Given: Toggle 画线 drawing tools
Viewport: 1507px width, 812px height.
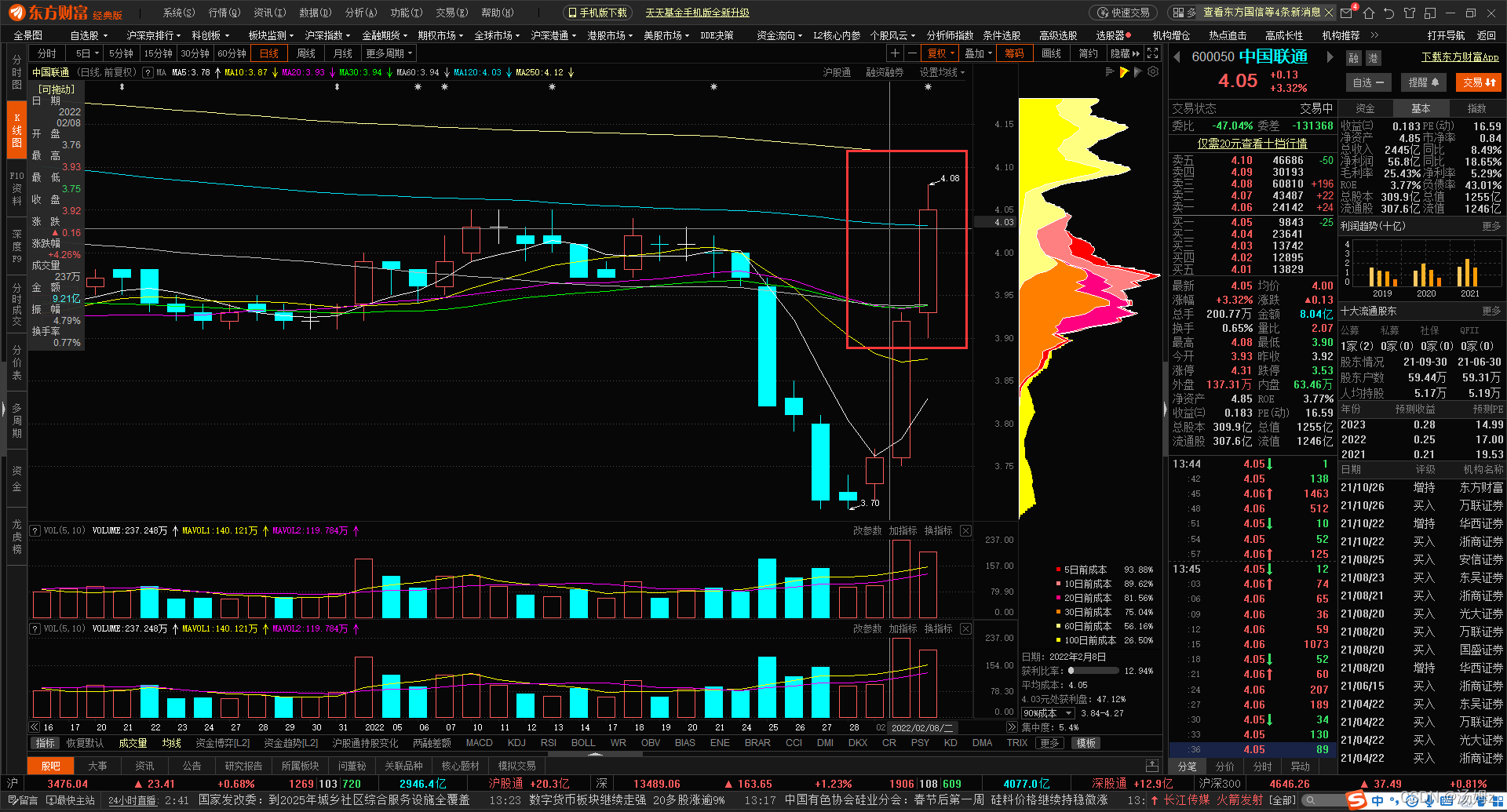Looking at the screenshot, I should coord(1051,53).
